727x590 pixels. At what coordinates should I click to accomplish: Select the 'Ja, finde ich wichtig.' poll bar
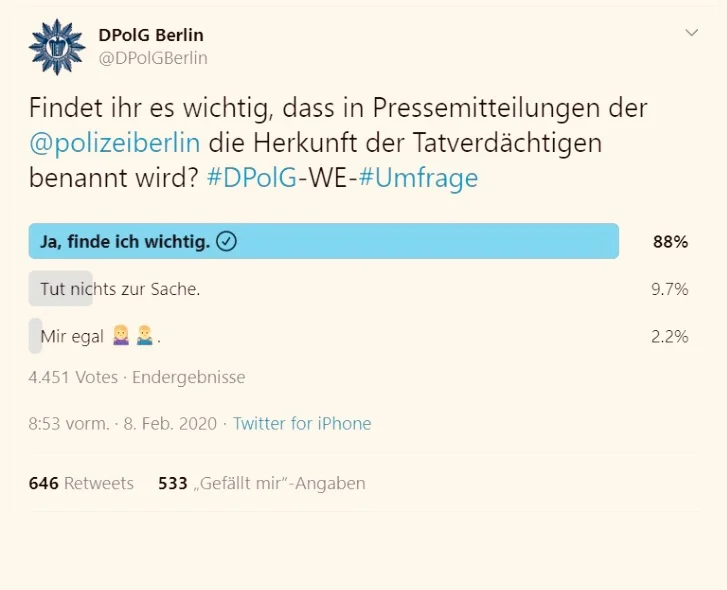(324, 241)
